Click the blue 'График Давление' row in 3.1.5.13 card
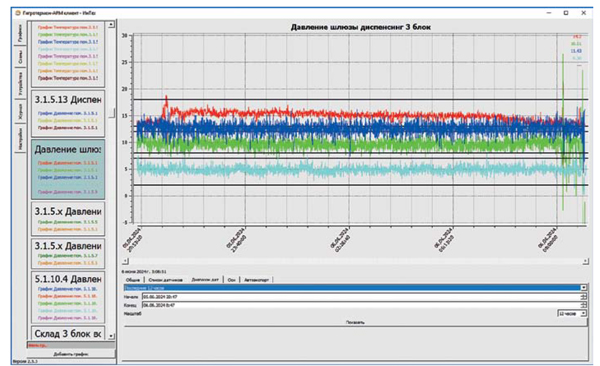The width and height of the screenshot is (600, 366). [x=68, y=113]
